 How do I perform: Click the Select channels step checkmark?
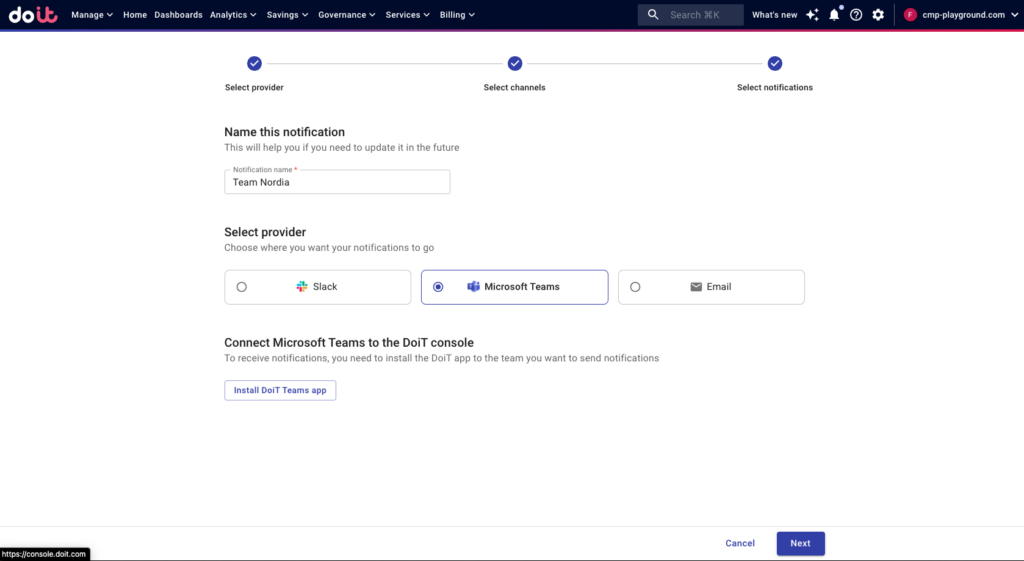[515, 64]
